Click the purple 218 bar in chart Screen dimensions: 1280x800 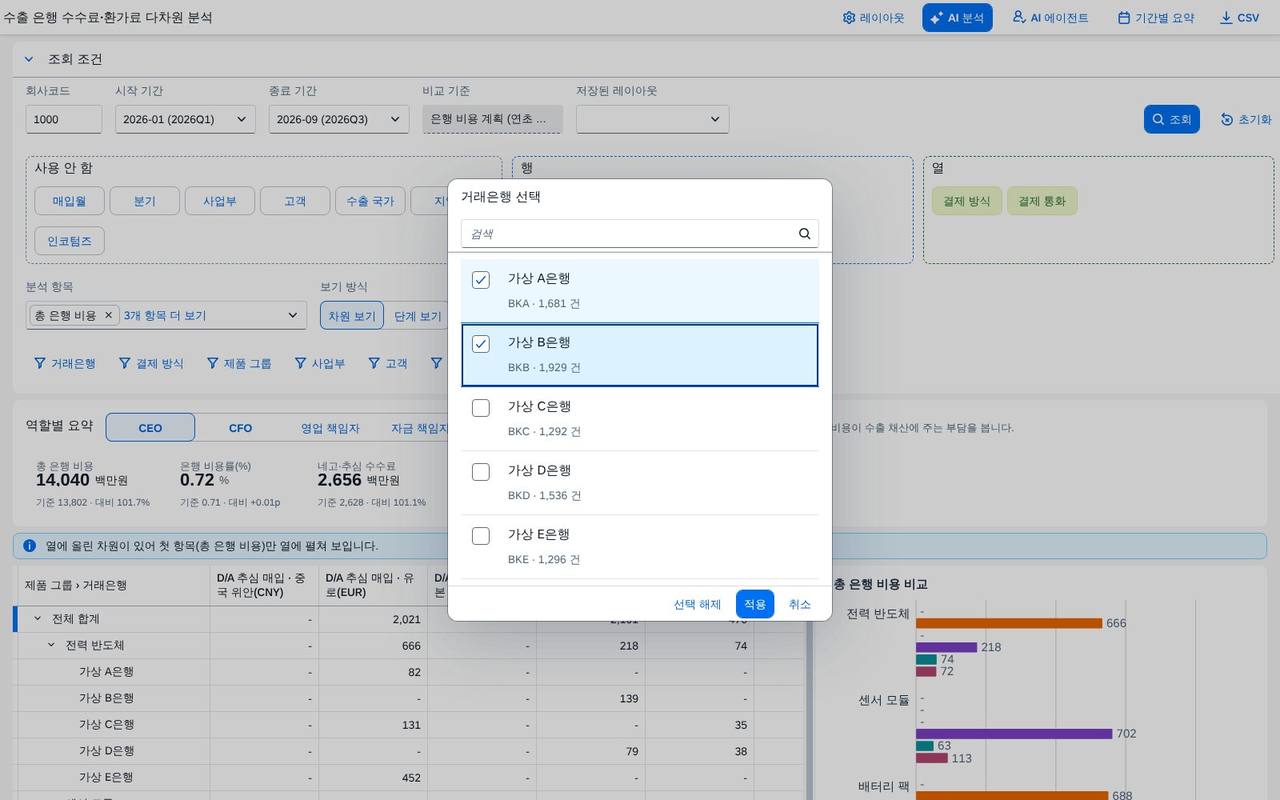946,647
